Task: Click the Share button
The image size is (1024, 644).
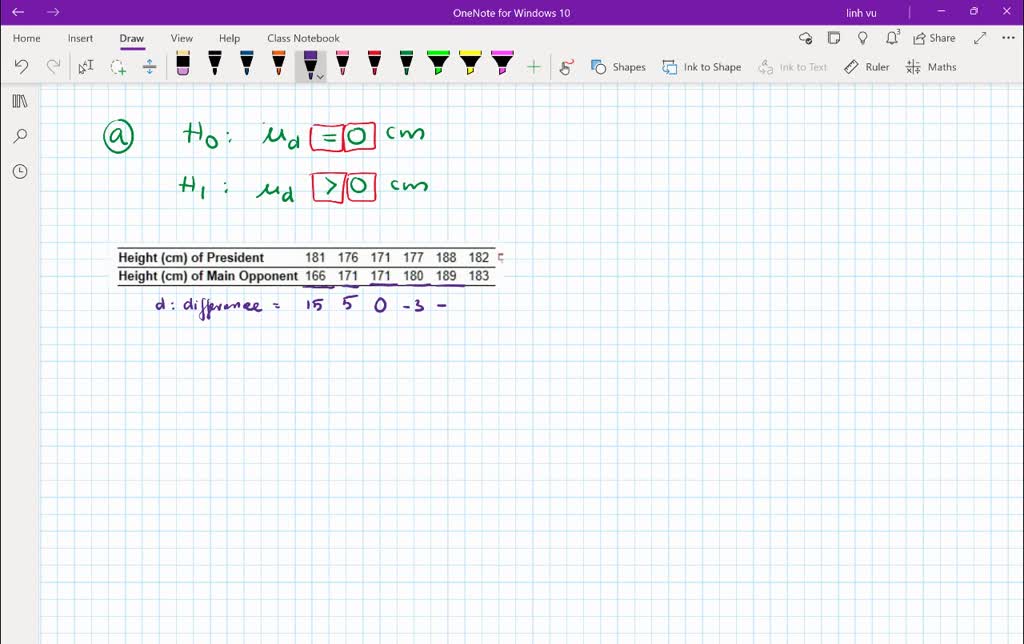Action: click(933, 38)
